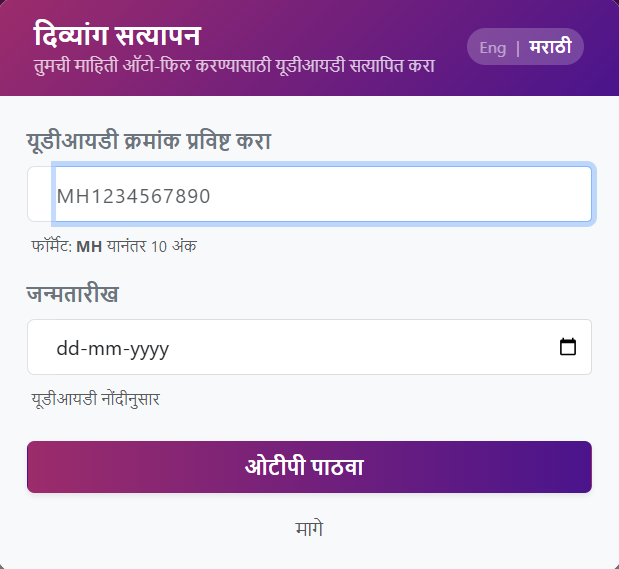Select the yyyy year segment
619x569 pixels.
coord(146,349)
